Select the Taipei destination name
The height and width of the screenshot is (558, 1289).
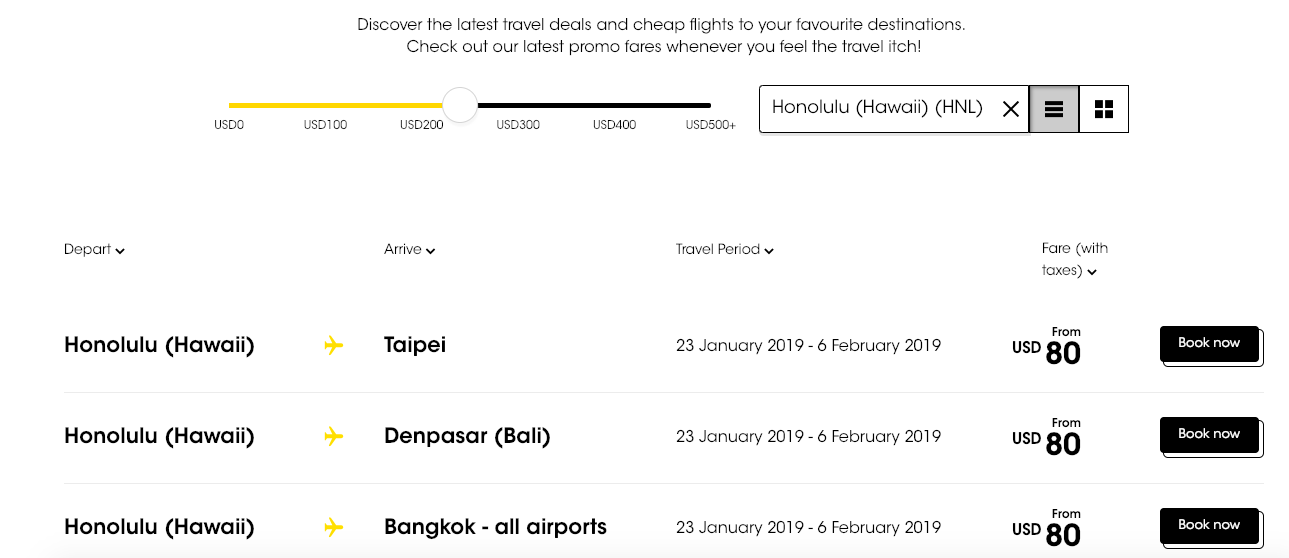tap(415, 346)
